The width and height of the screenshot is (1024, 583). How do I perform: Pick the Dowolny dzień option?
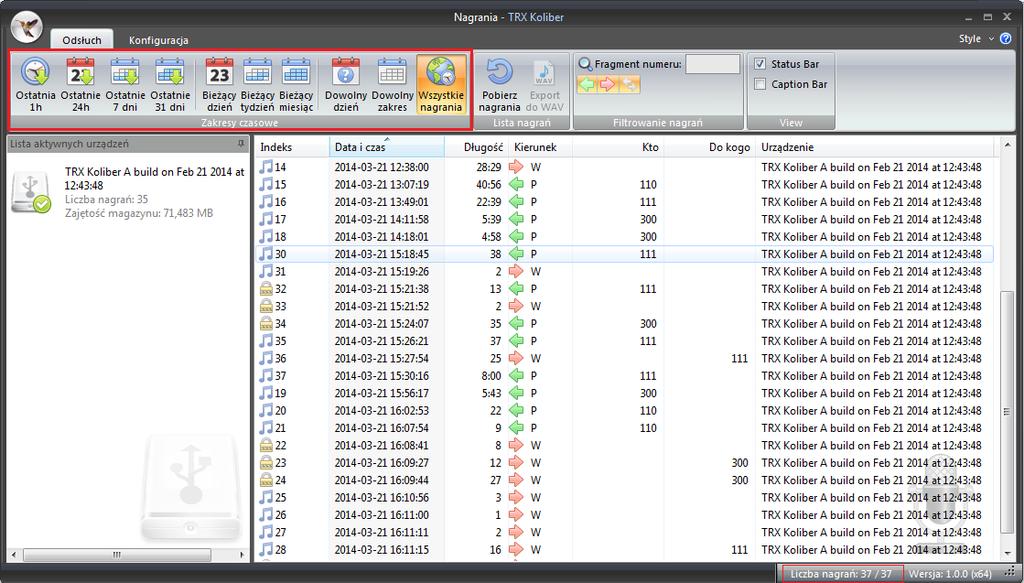coord(345,85)
